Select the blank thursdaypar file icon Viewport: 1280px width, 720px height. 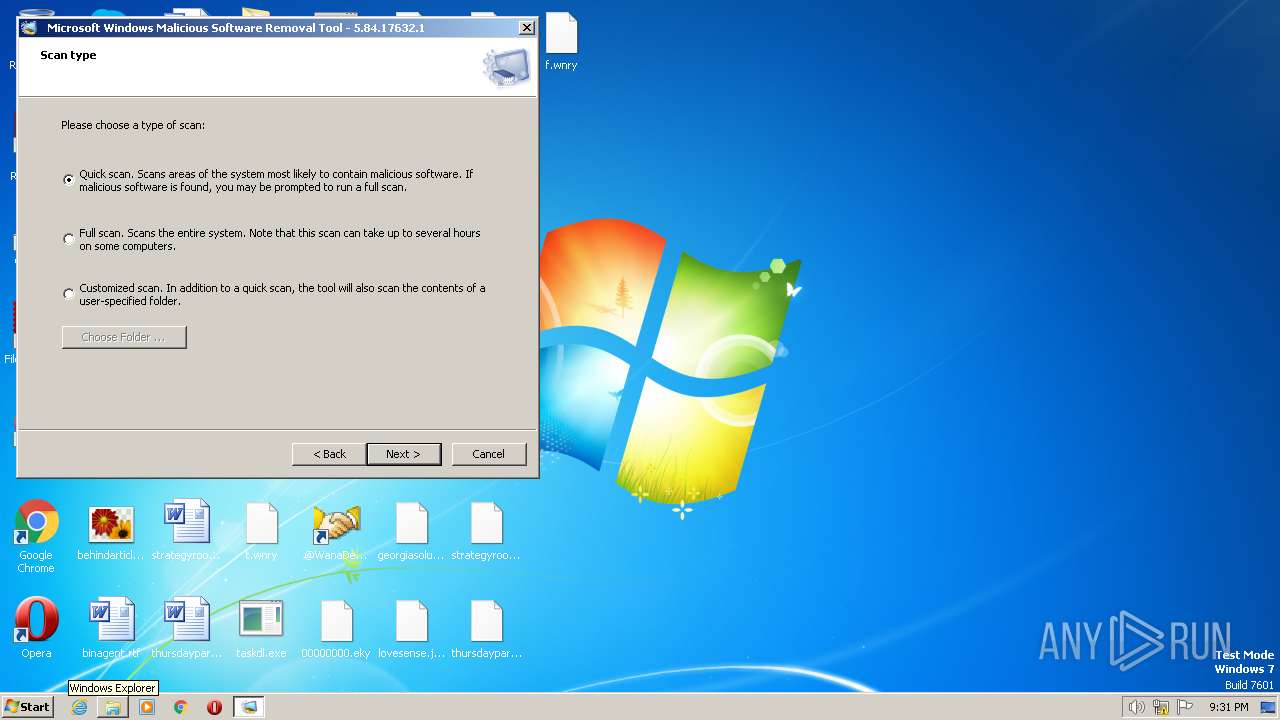pyautogui.click(x=486, y=629)
